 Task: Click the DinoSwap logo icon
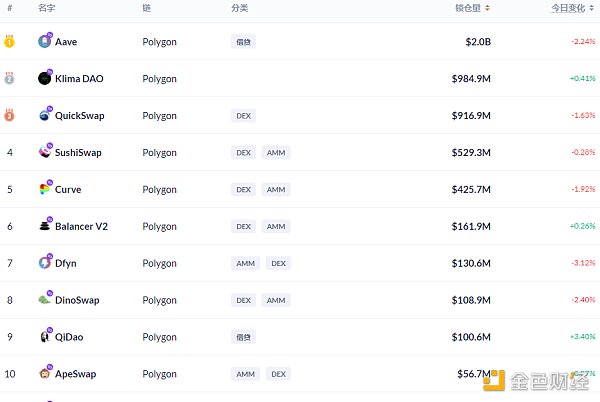coord(45,300)
